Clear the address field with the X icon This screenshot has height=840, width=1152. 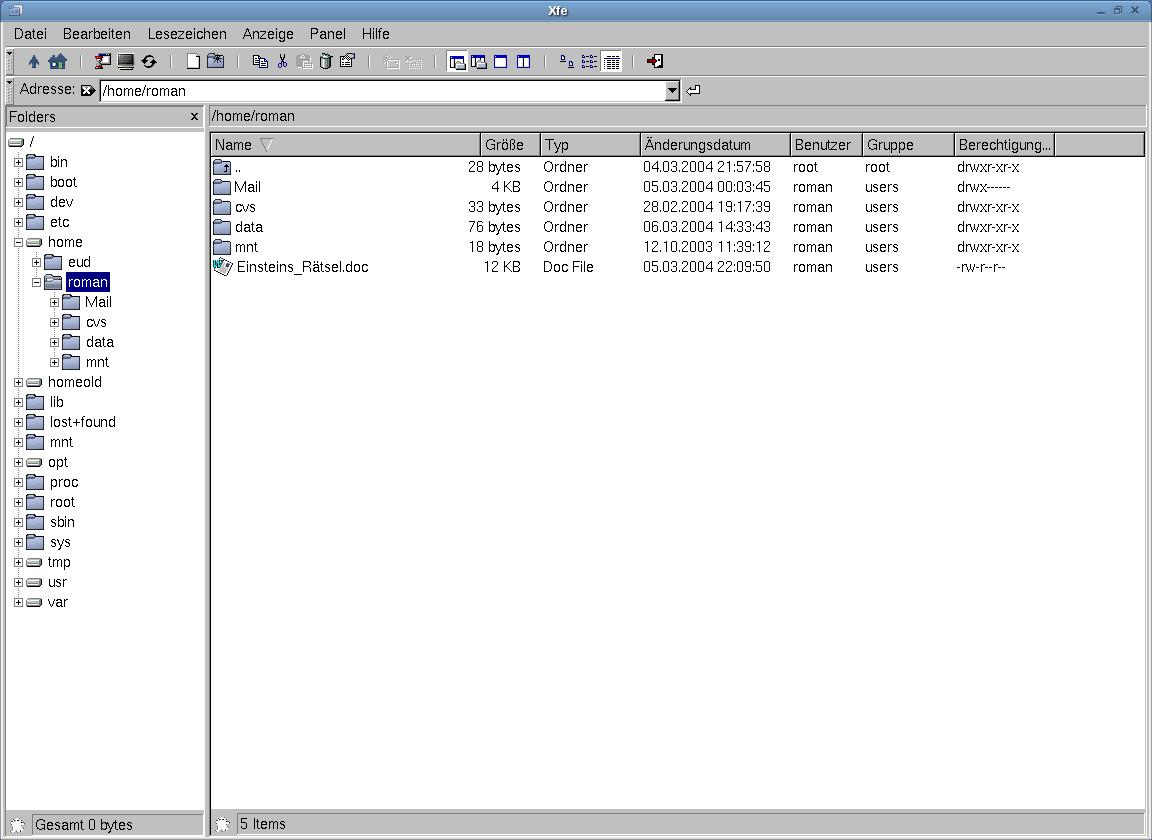point(88,91)
